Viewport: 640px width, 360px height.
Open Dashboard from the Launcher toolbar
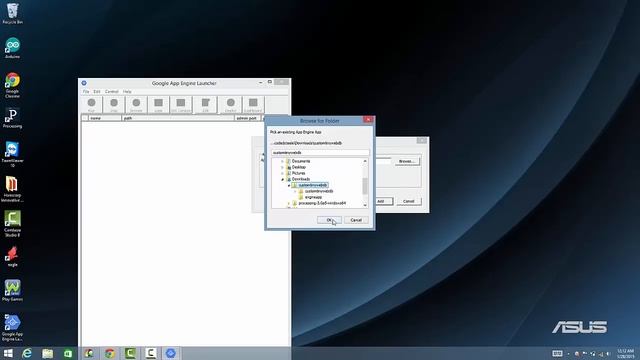[253, 104]
